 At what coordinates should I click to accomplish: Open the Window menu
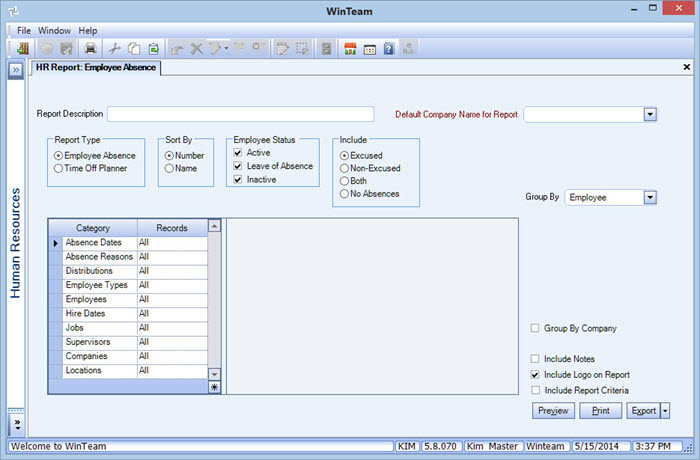coord(54,31)
